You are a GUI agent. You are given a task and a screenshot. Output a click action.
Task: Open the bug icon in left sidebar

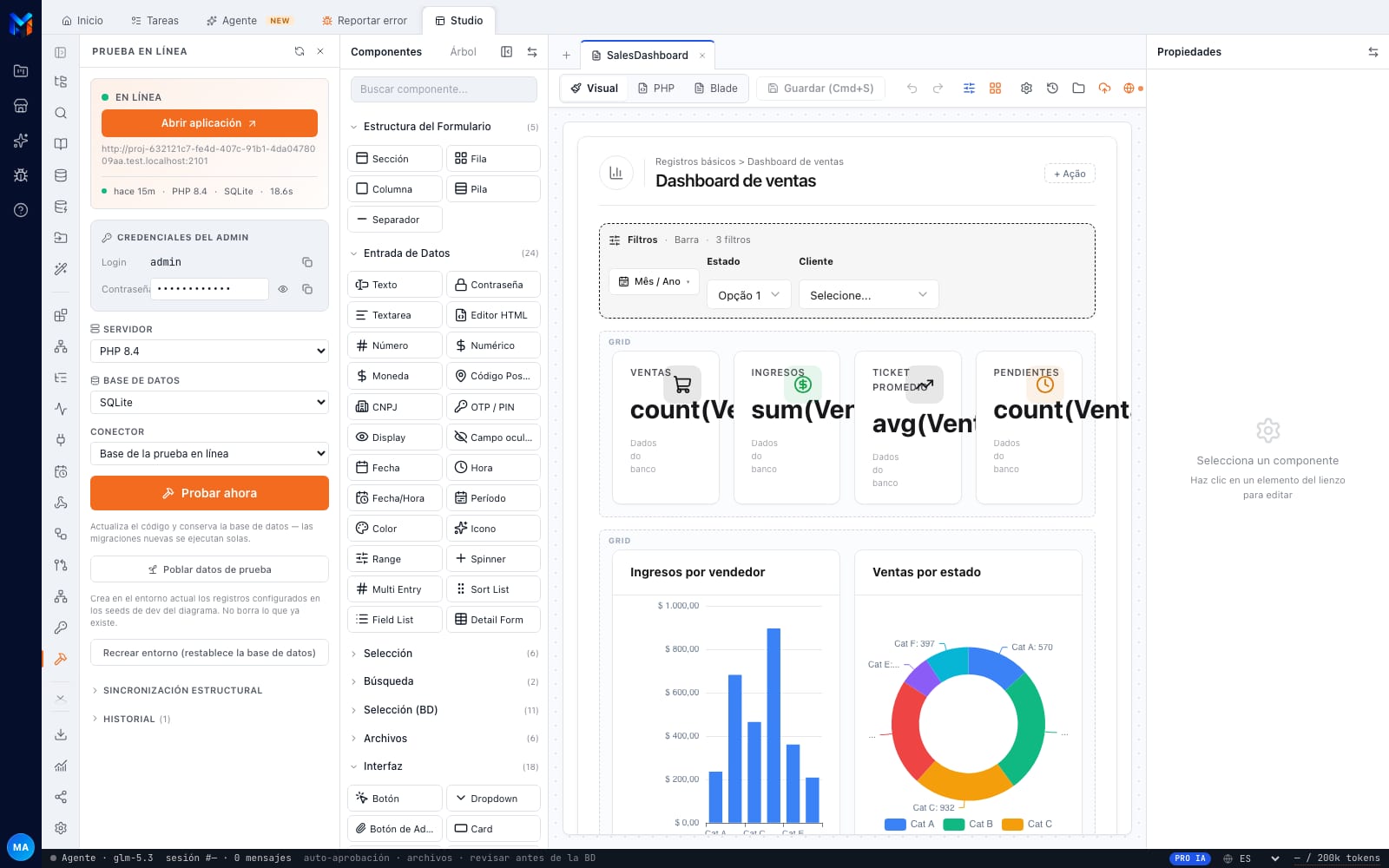[21, 175]
